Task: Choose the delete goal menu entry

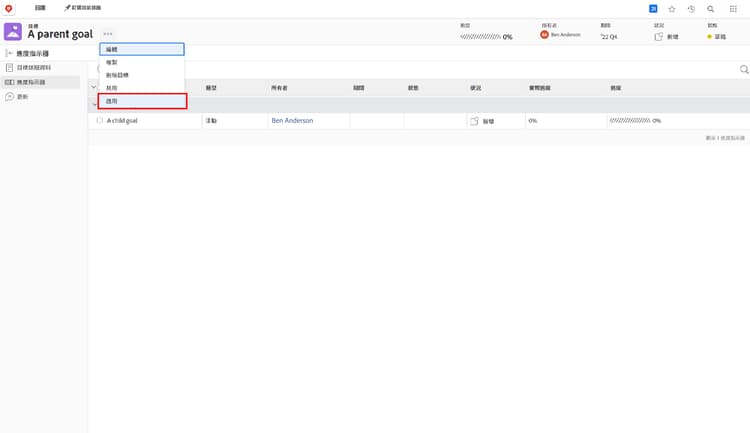Action: tap(142, 75)
